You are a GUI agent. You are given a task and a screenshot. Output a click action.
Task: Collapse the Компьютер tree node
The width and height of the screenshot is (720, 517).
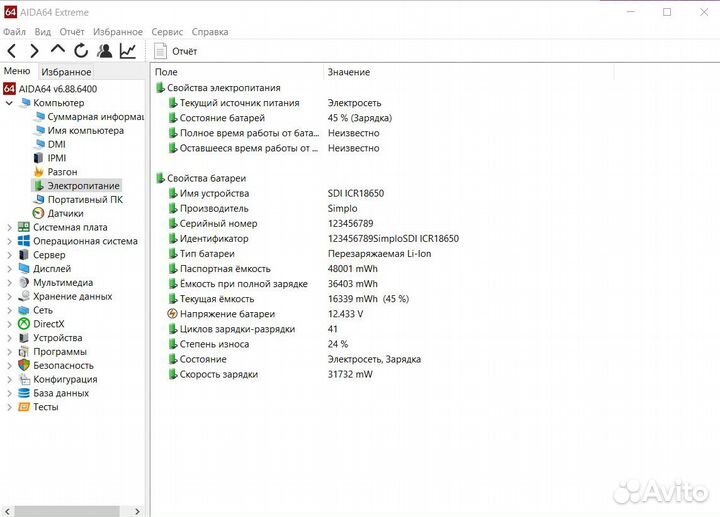(x=9, y=103)
